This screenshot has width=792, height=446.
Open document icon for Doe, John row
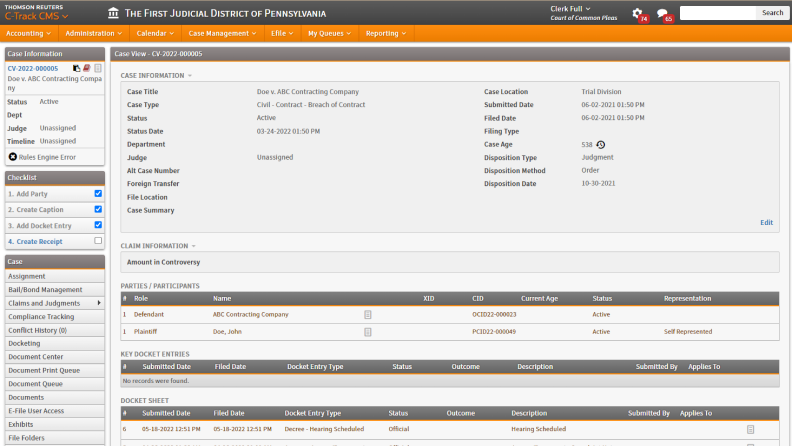(x=368, y=330)
